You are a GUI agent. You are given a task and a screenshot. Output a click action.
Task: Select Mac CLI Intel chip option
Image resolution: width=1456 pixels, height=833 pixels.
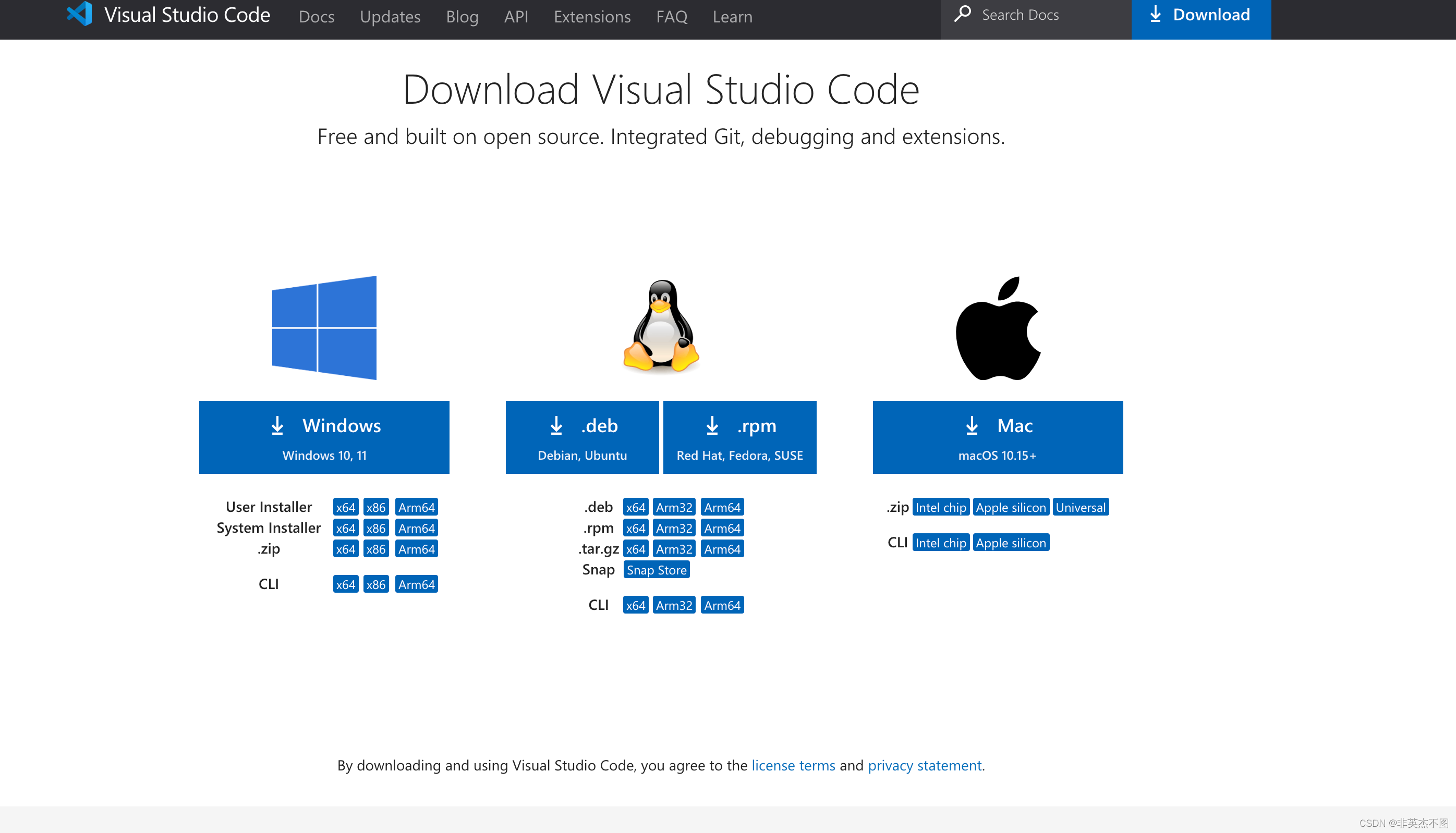[941, 542]
